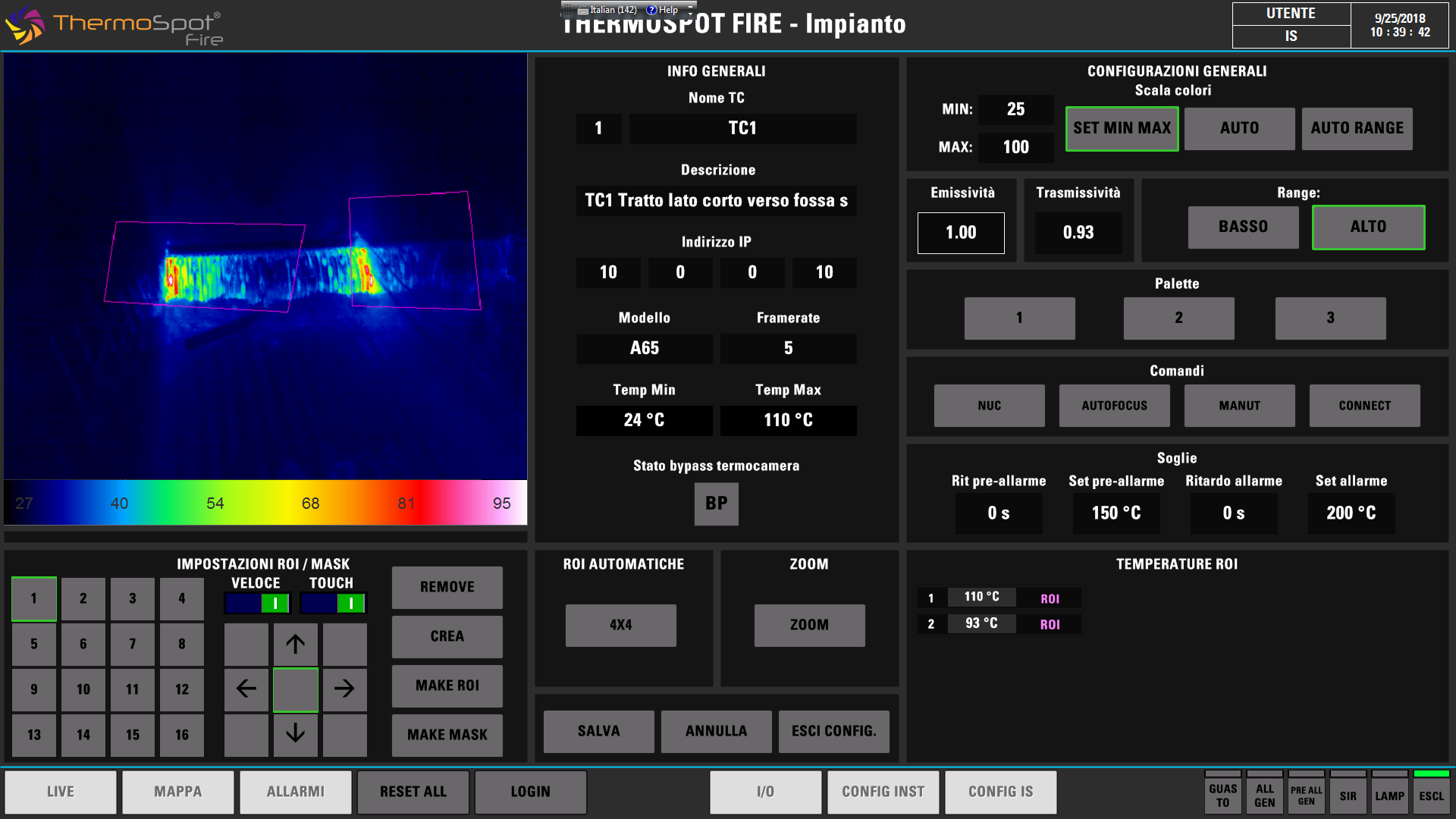Select ROI slot number 11
The image size is (1456, 819).
tap(133, 690)
